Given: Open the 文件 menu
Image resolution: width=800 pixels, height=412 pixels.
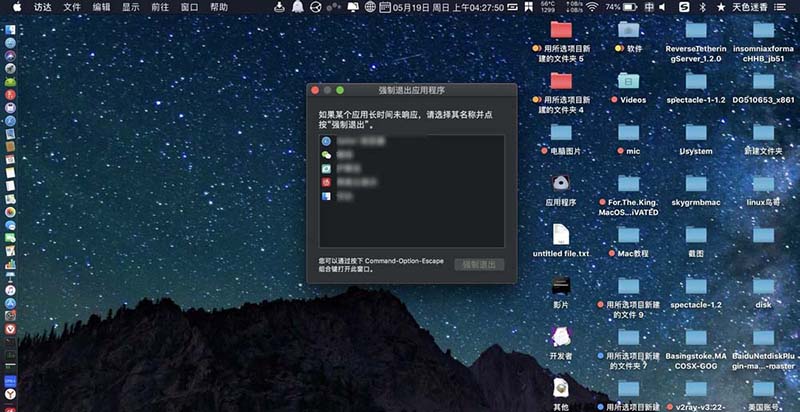Looking at the screenshot, I should (72, 7).
